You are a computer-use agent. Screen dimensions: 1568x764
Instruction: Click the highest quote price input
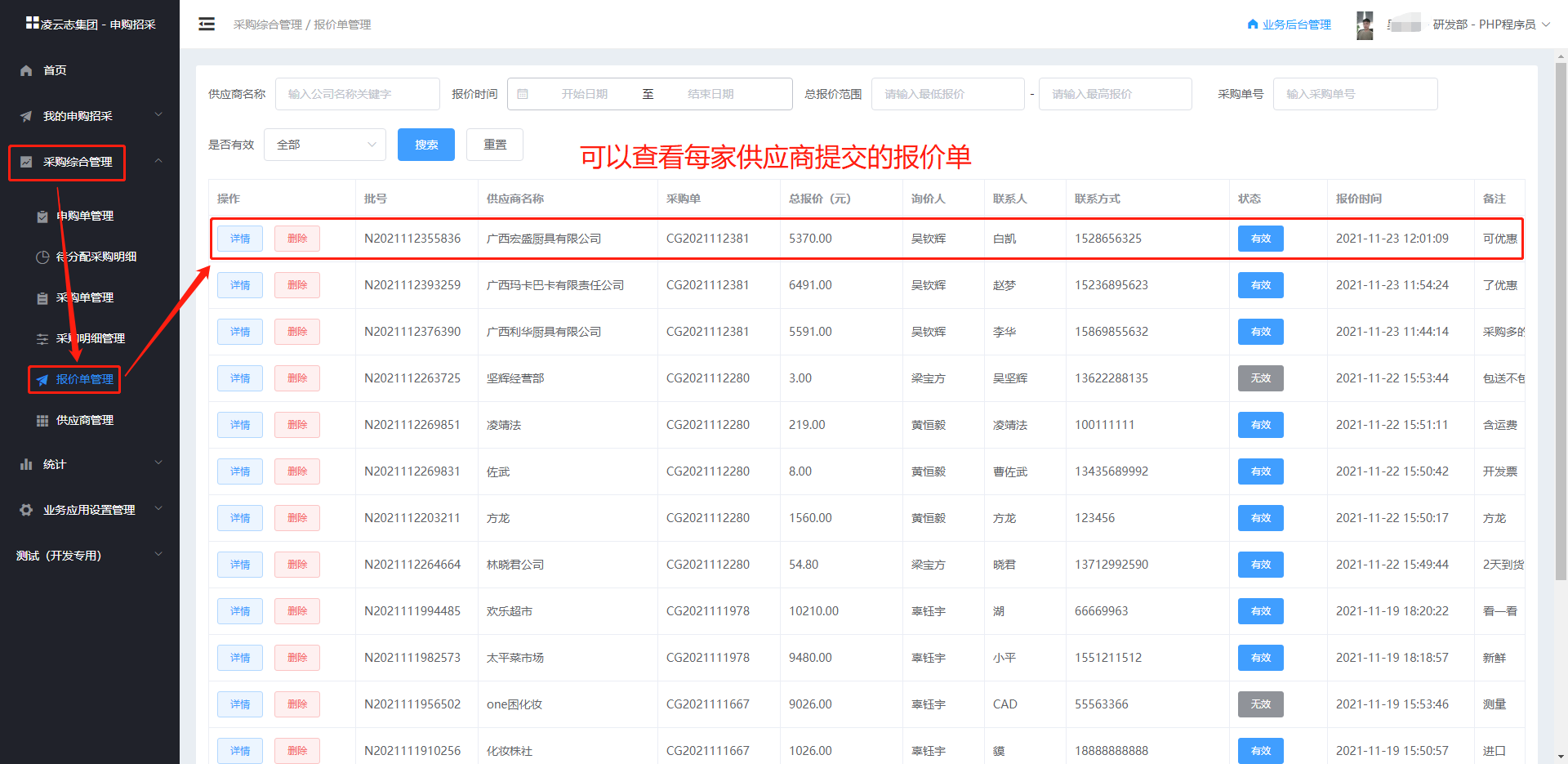pyautogui.click(x=1116, y=94)
